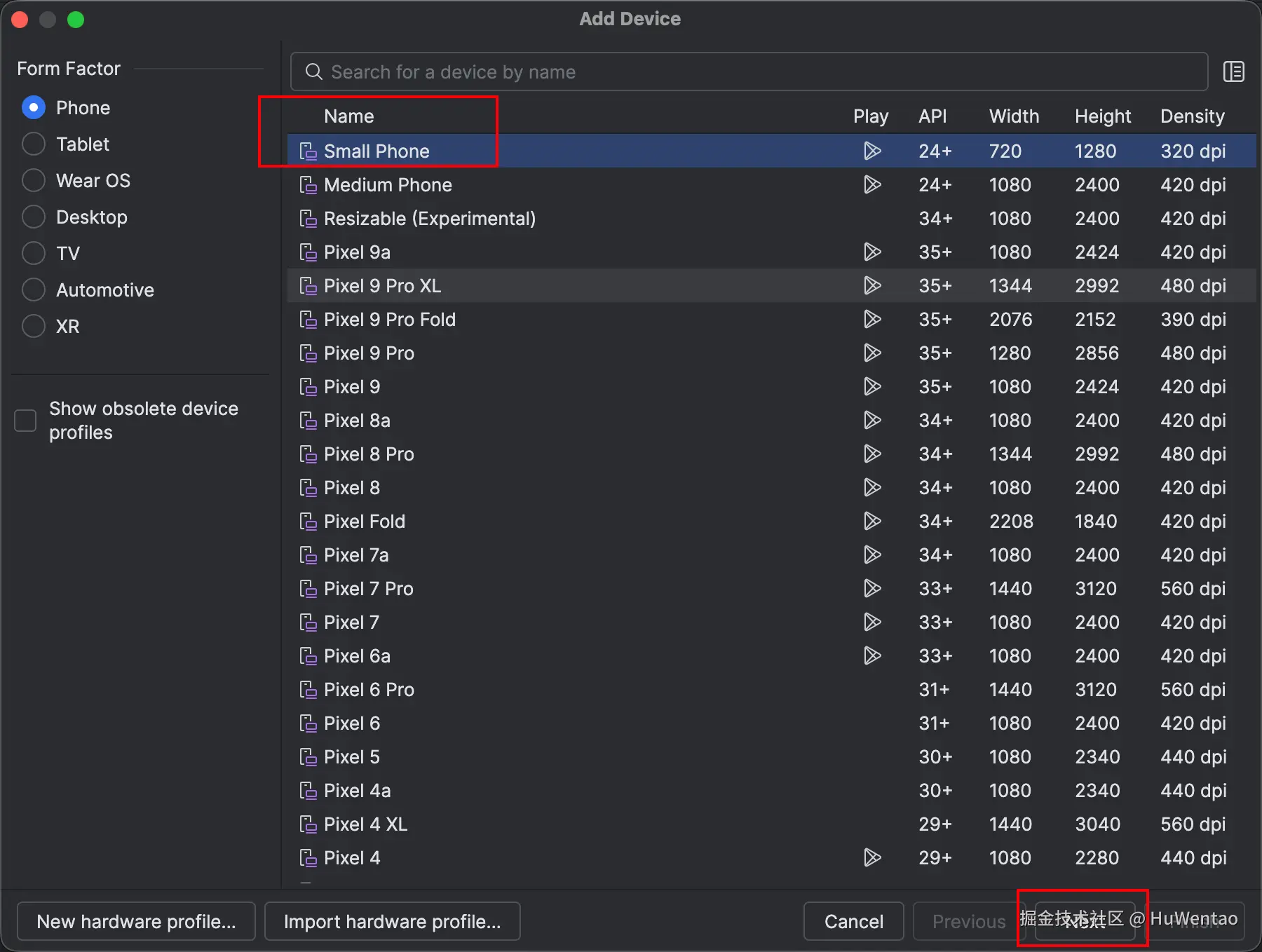Select the Pixel 8 device name
Screen dimensions: 1262x952
point(352,488)
